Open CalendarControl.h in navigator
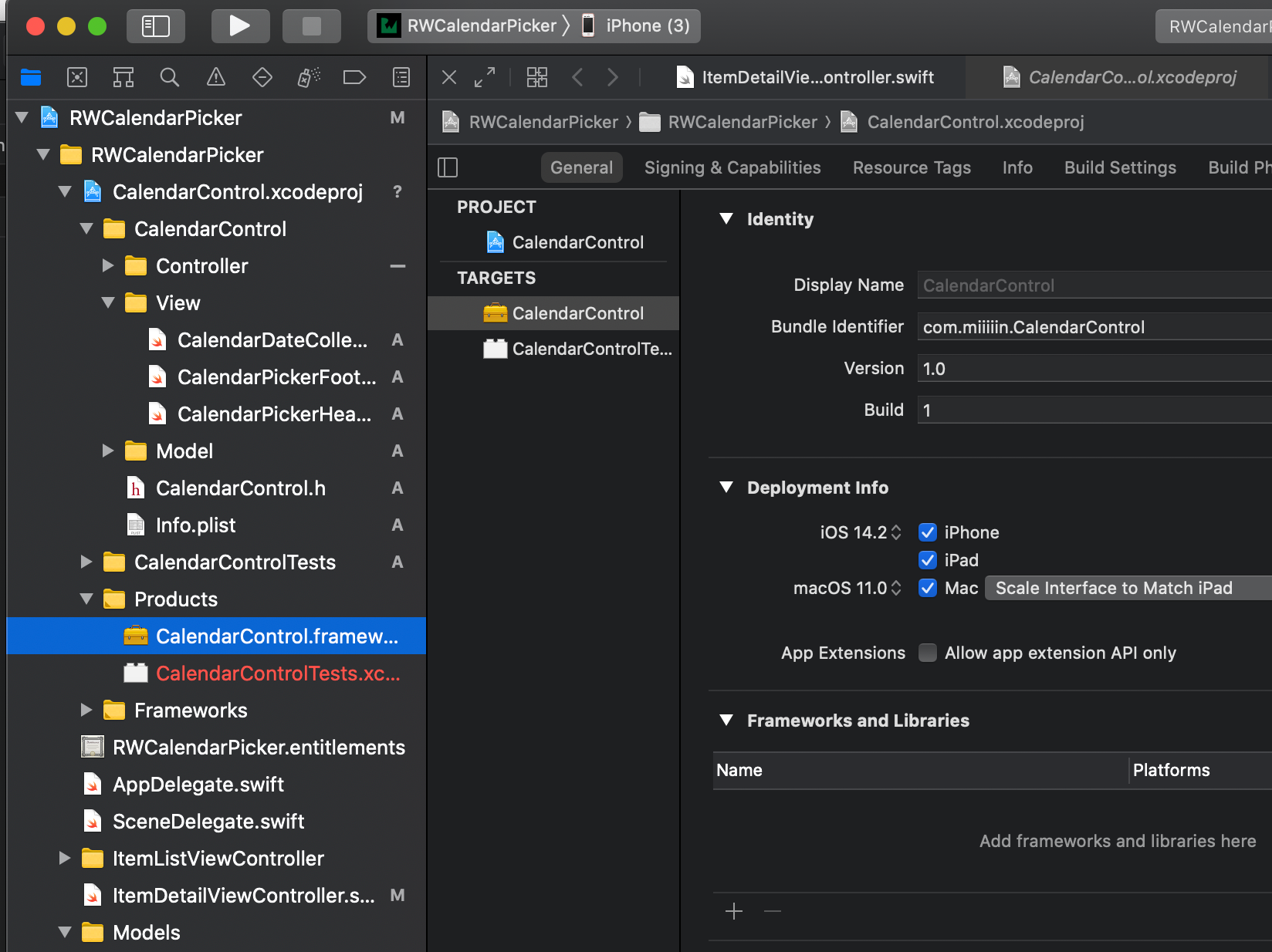Viewport: 1272px width, 952px height. (x=241, y=488)
